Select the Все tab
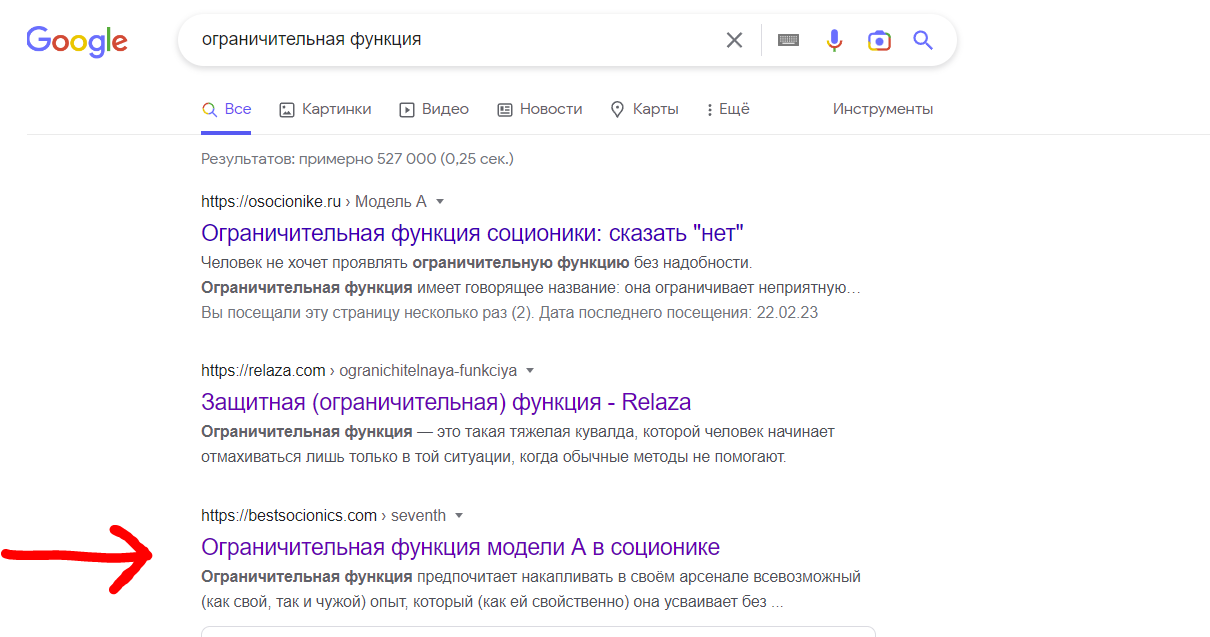The height and width of the screenshot is (637, 1210). coord(226,109)
